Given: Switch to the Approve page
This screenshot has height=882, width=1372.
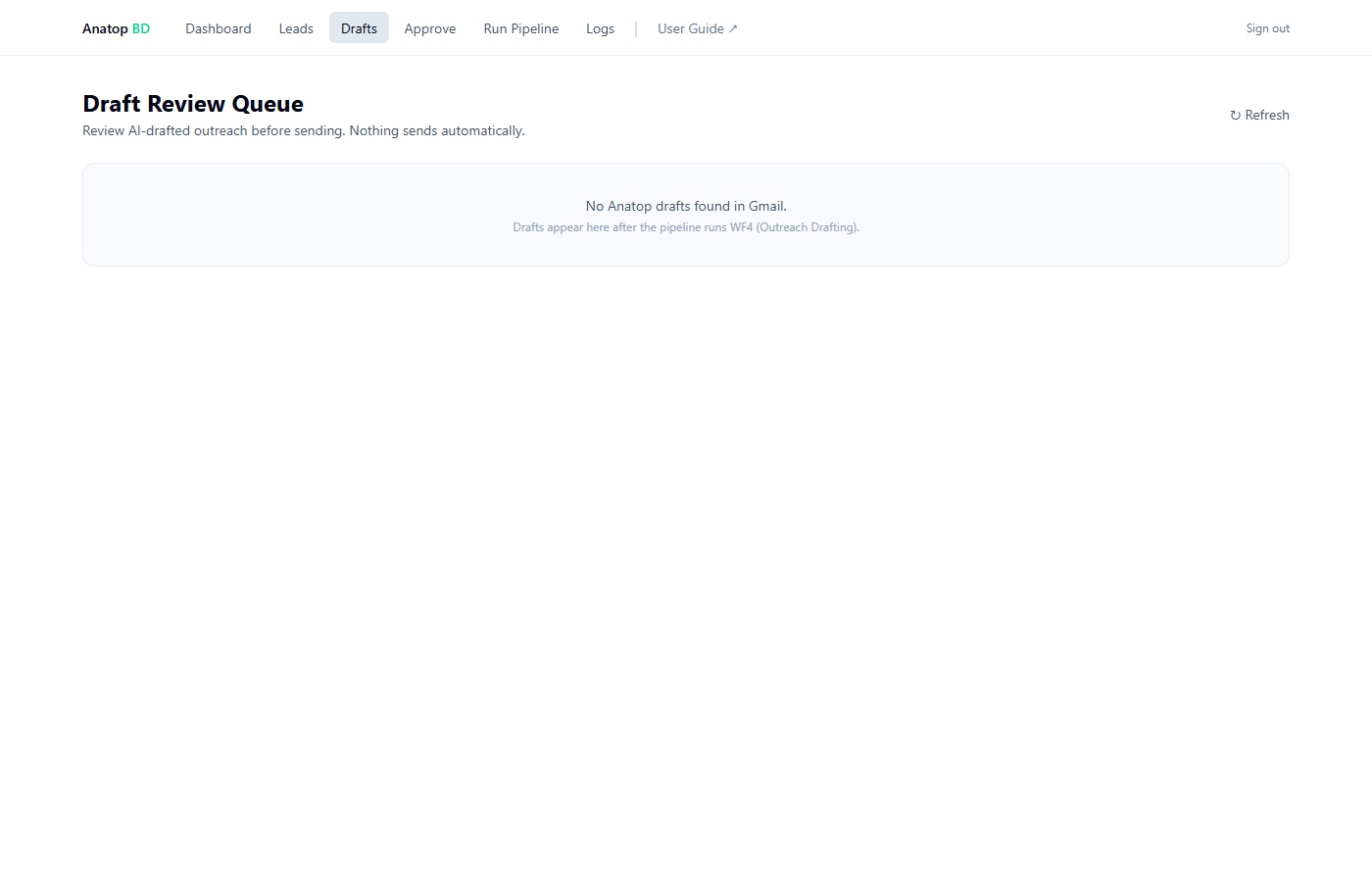Looking at the screenshot, I should (430, 28).
